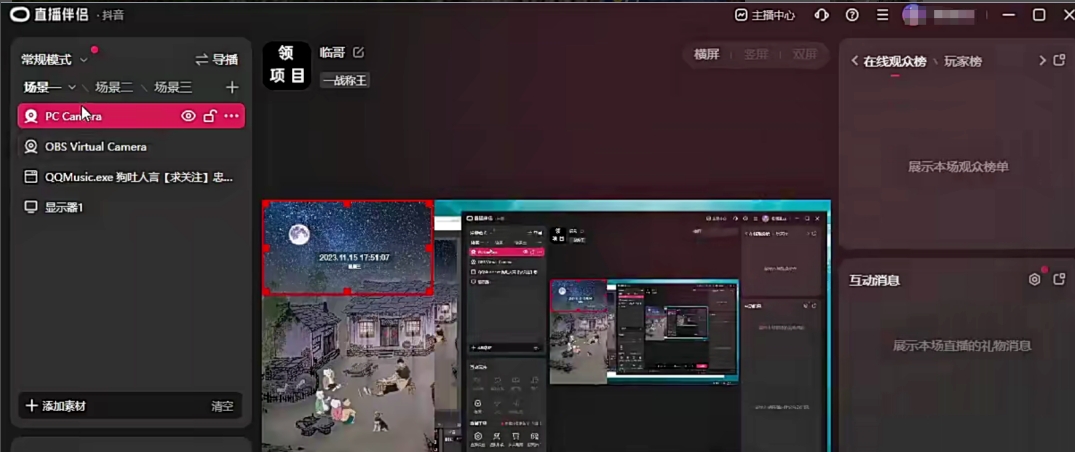Screen dimensions: 1075x452
Task: Switch to the 玩家榜 tab
Action: tap(963, 61)
